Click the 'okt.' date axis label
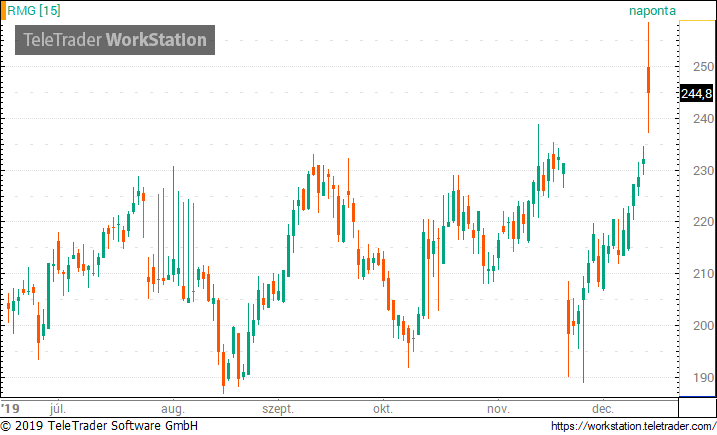 (383, 408)
